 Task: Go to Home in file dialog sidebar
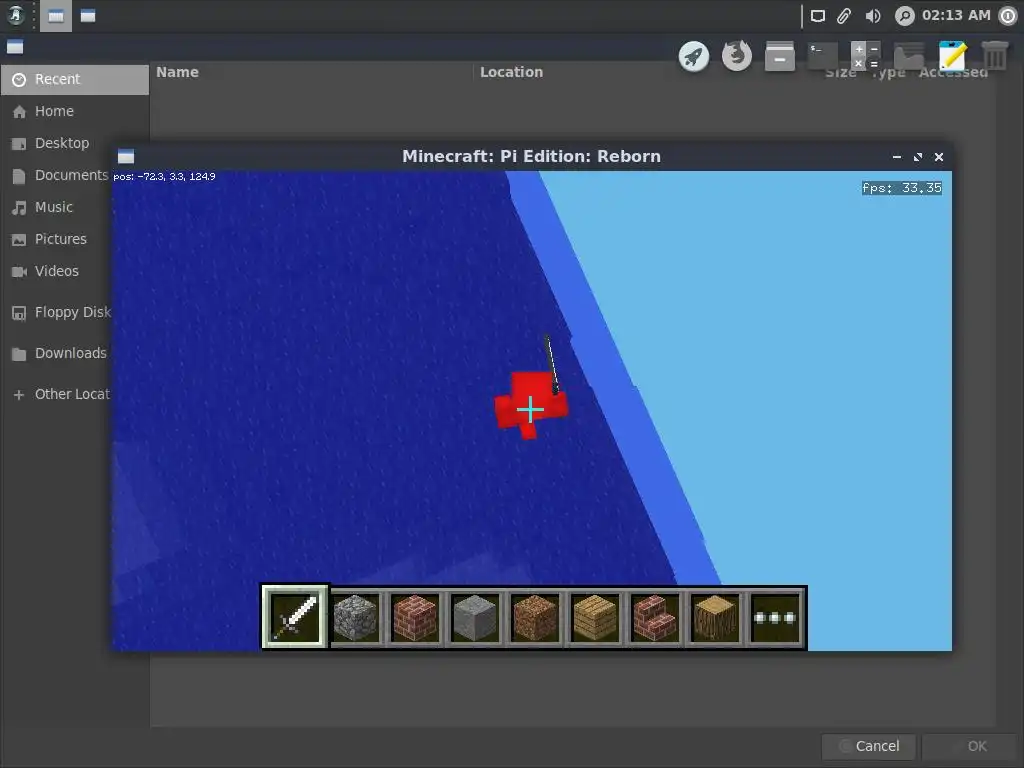click(75, 111)
